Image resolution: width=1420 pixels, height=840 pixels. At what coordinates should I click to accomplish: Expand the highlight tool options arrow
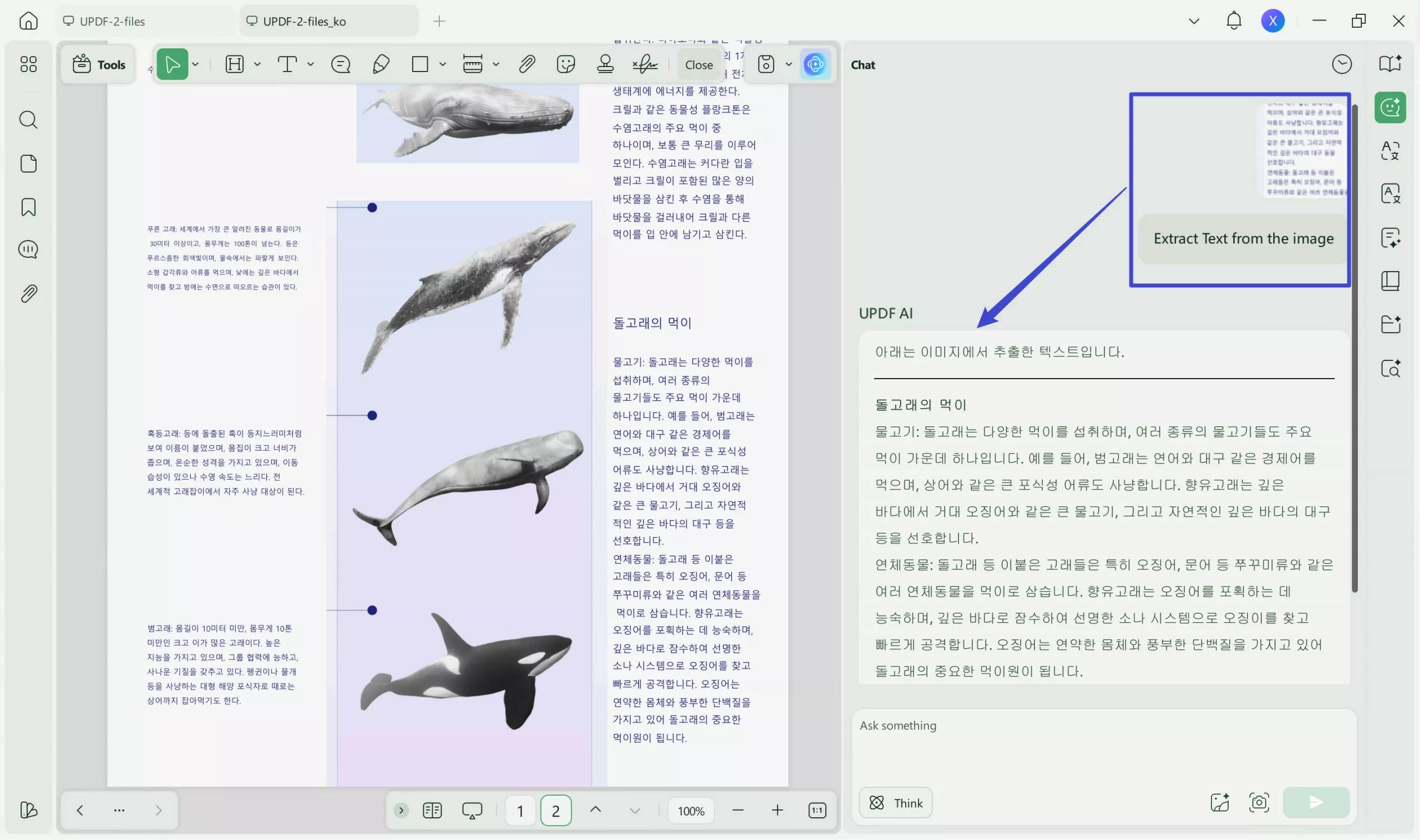pos(257,64)
